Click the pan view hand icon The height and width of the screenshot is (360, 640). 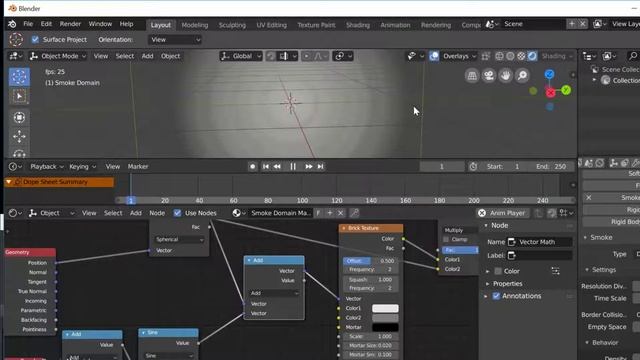point(505,76)
